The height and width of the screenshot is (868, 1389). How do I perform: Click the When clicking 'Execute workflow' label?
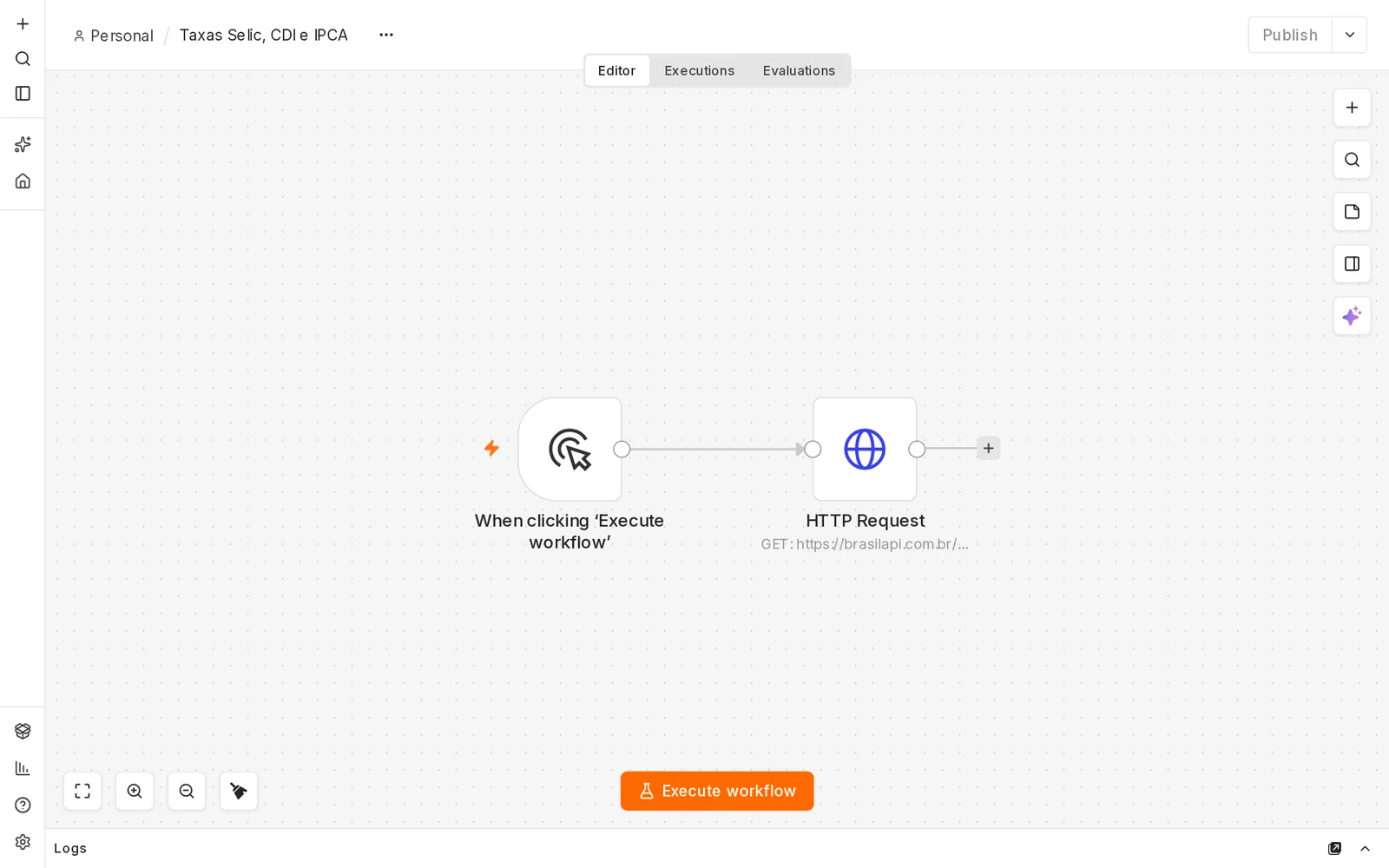pyautogui.click(x=569, y=531)
